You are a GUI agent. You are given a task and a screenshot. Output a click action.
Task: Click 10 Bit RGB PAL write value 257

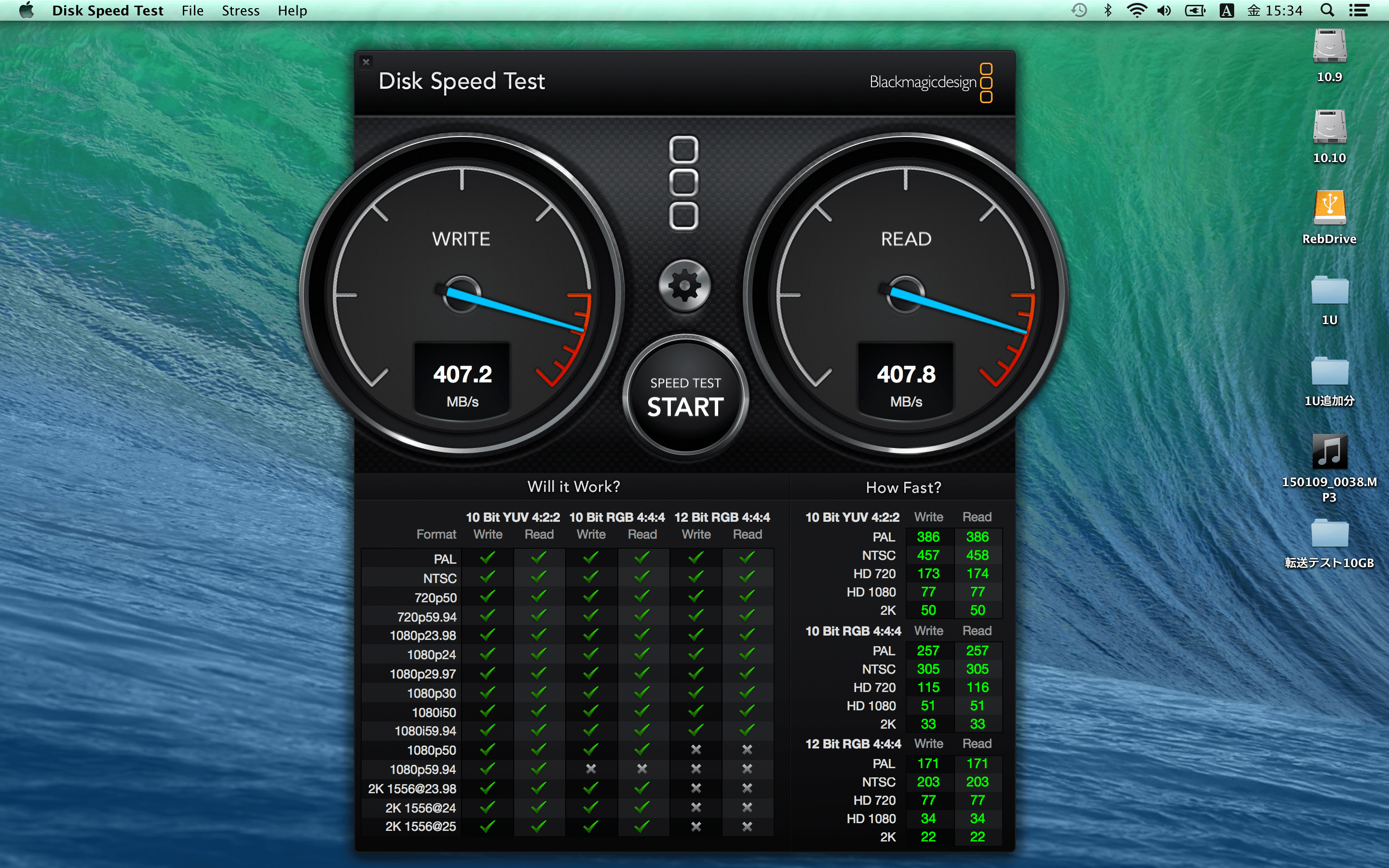(x=928, y=651)
